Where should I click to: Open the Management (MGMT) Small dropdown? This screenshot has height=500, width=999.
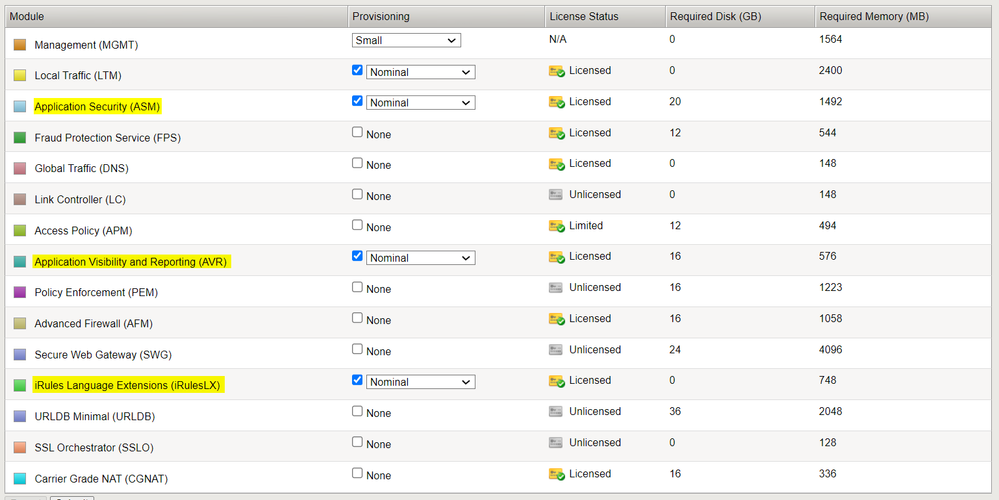[x=406, y=41]
